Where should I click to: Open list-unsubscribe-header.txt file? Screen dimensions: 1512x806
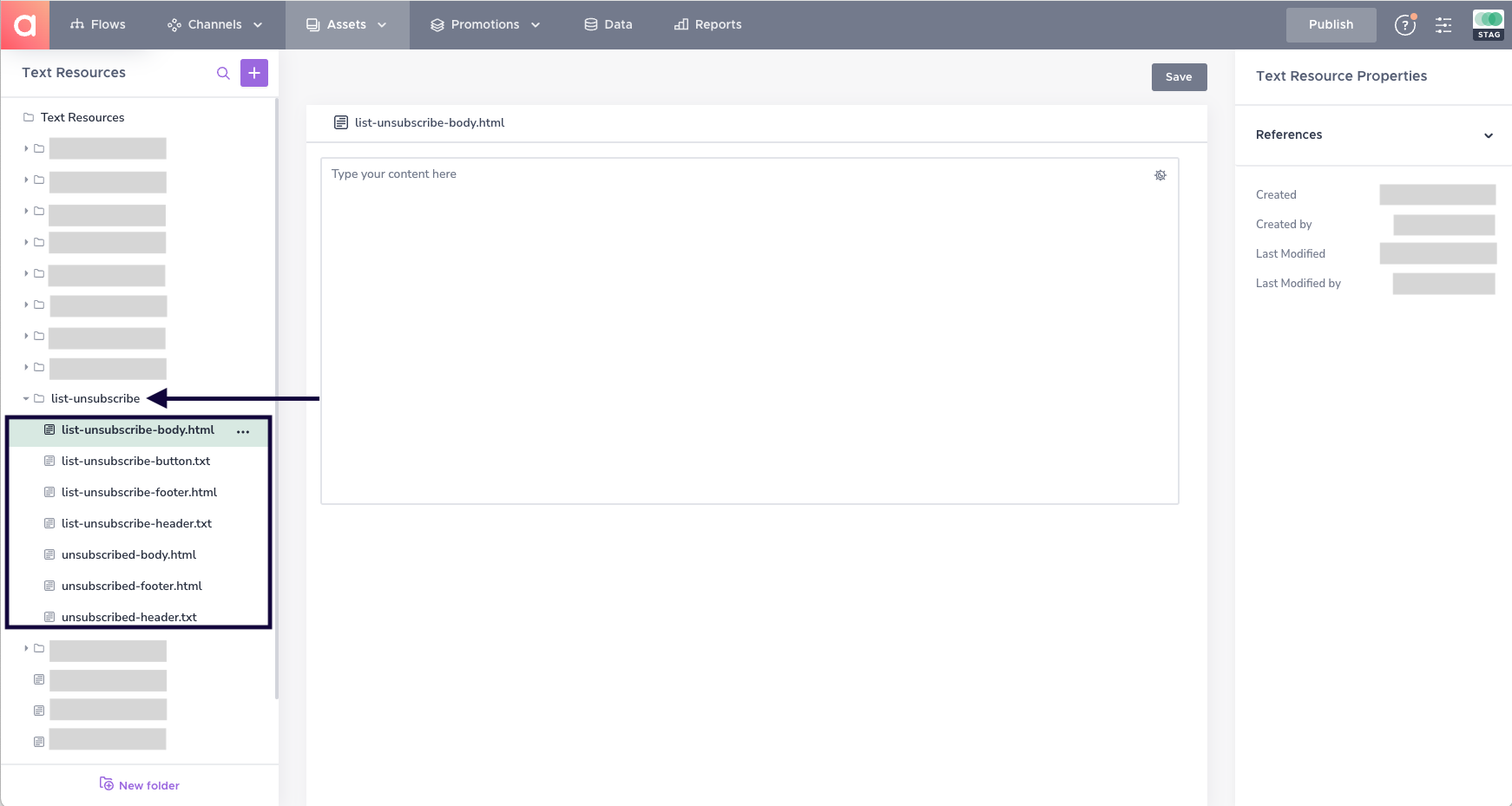136,523
